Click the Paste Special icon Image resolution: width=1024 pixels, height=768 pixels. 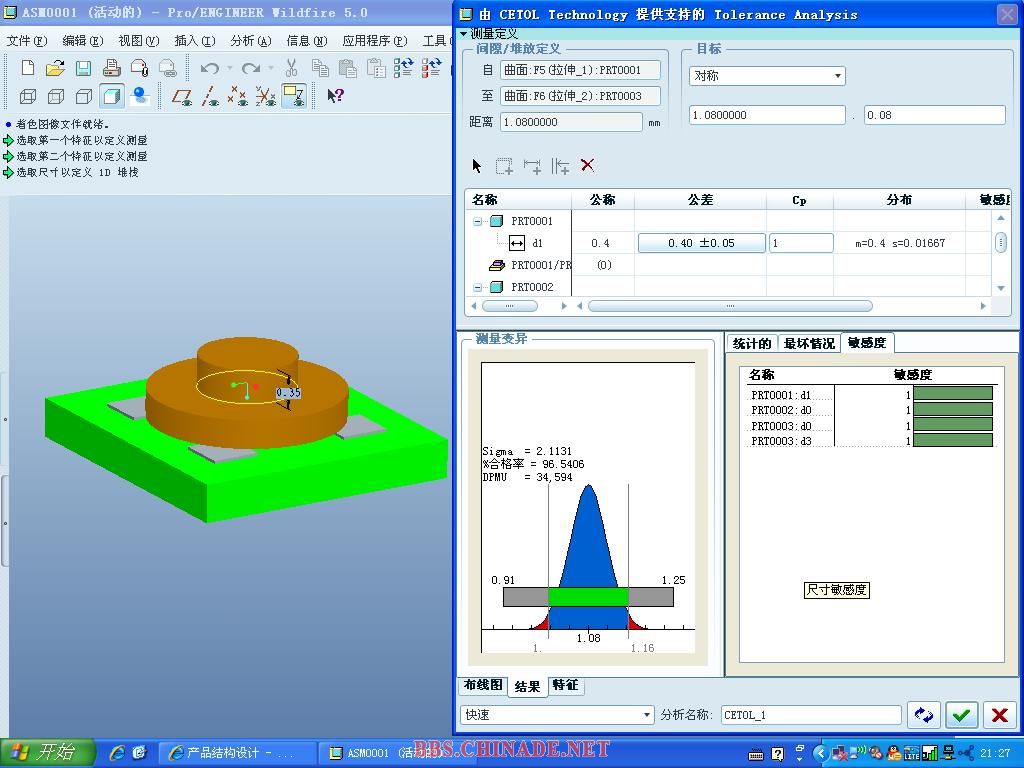[376, 68]
